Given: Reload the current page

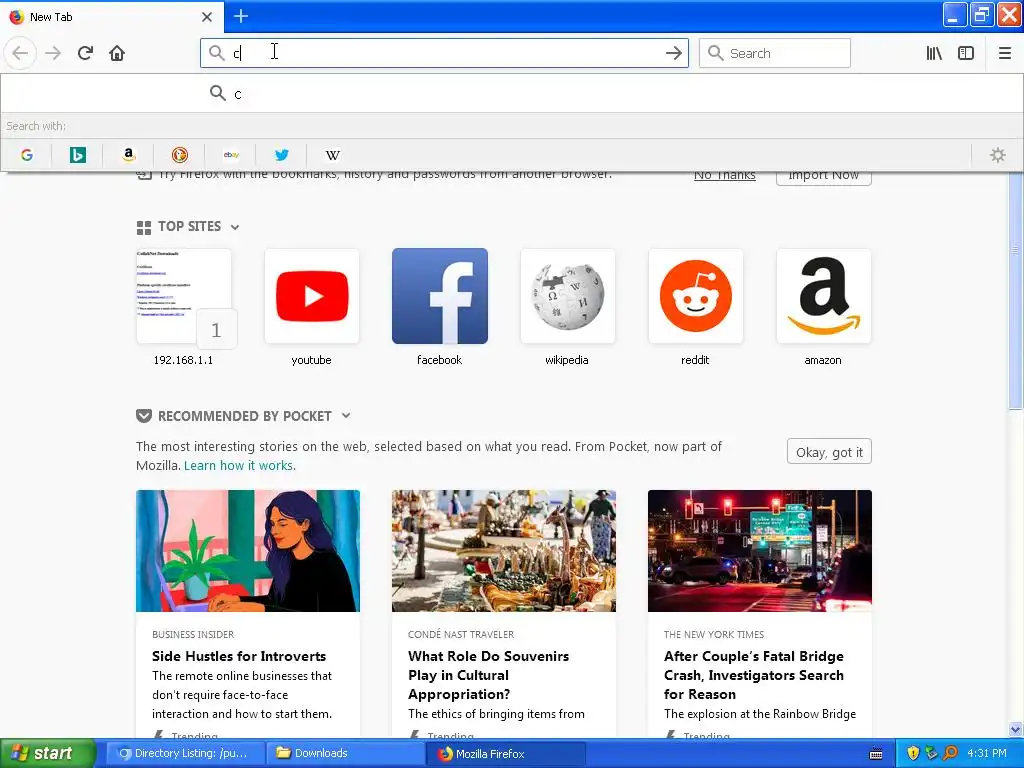Looking at the screenshot, I should pos(85,53).
